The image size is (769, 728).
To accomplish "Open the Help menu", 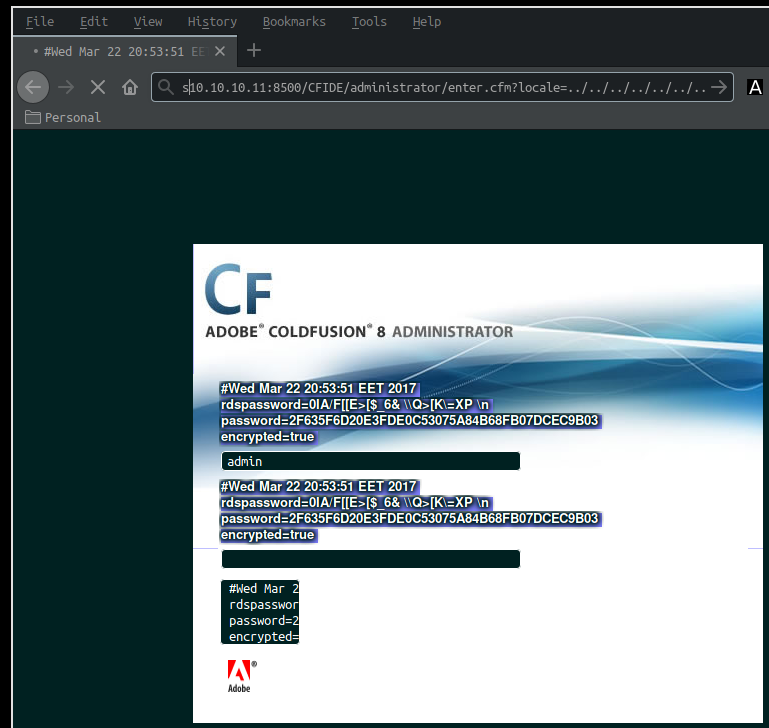I will [426, 22].
